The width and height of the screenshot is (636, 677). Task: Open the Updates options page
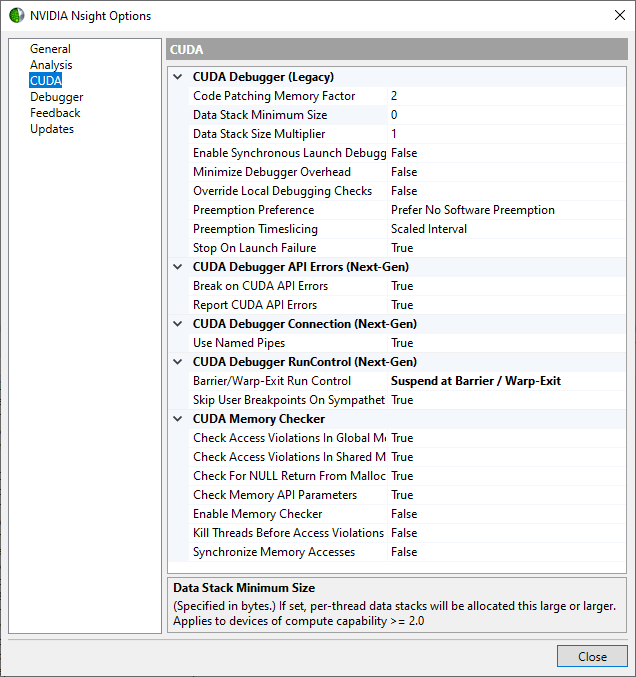click(x=52, y=129)
